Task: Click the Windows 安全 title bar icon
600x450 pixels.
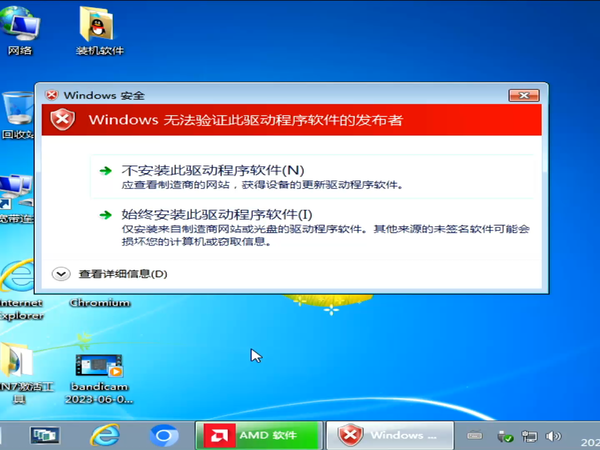Action: pyautogui.click(x=52, y=95)
